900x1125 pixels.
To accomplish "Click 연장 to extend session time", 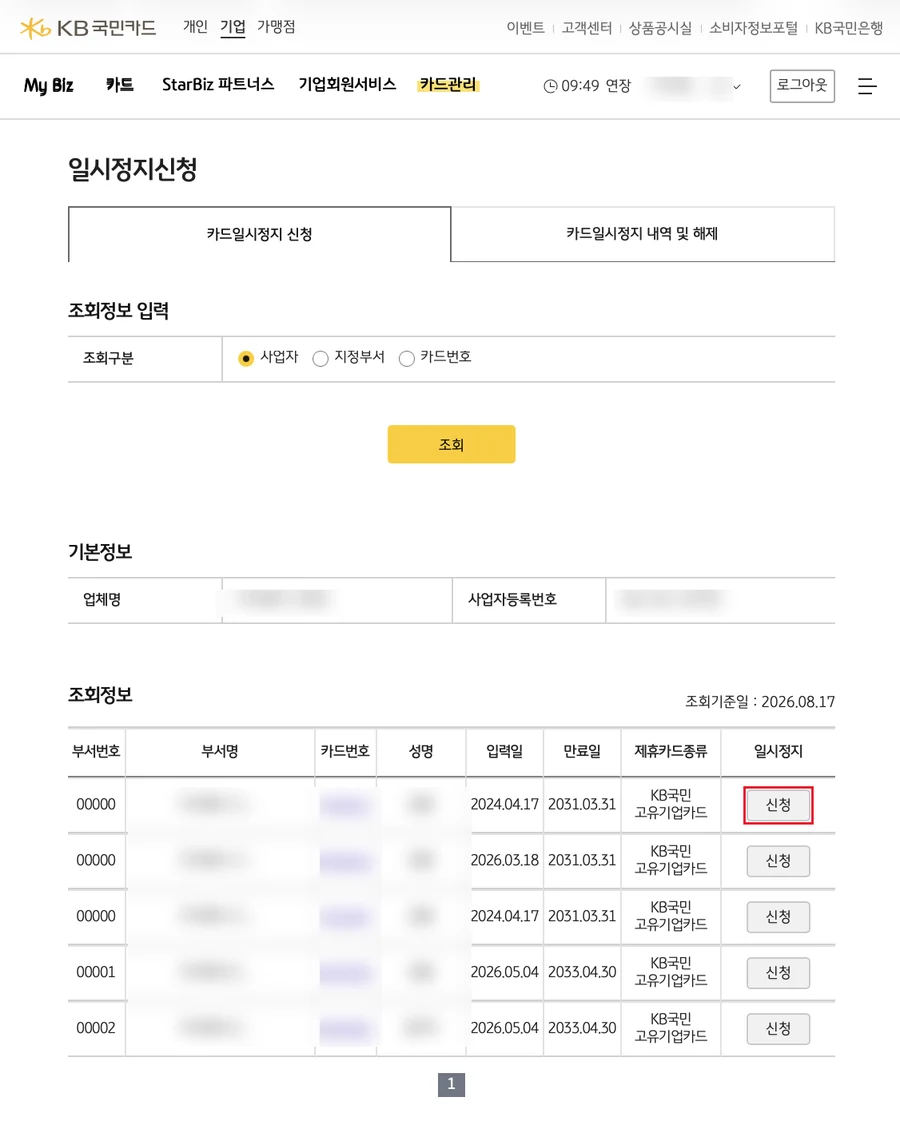I will [x=618, y=86].
